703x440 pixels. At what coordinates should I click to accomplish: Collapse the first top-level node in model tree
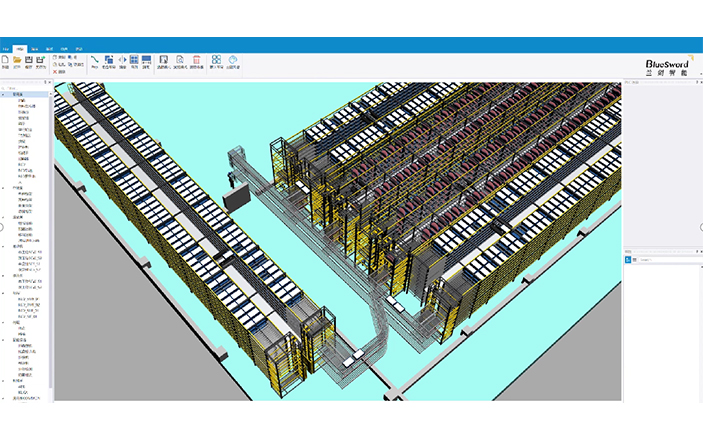pos(3,97)
